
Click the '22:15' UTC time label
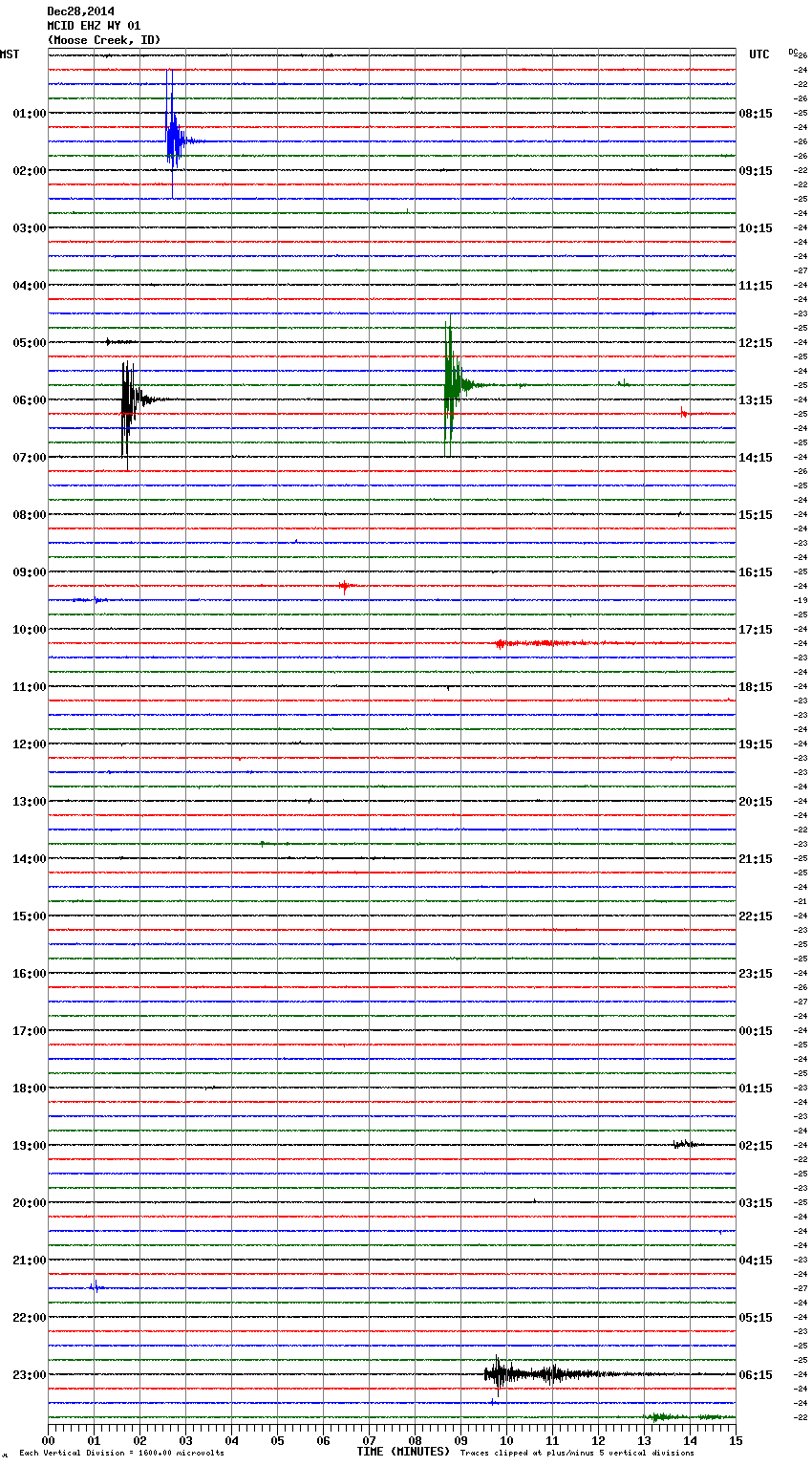pos(756,916)
